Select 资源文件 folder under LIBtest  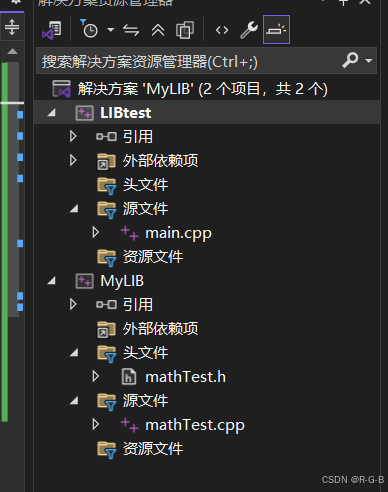coord(153,257)
